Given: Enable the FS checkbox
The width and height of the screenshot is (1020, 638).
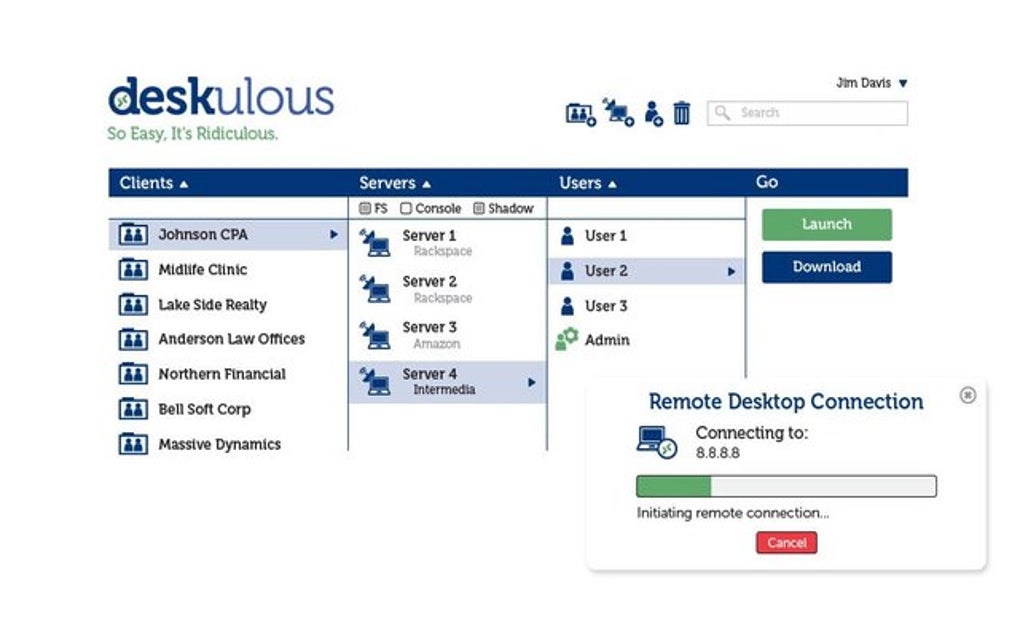Looking at the screenshot, I should pos(366,208).
